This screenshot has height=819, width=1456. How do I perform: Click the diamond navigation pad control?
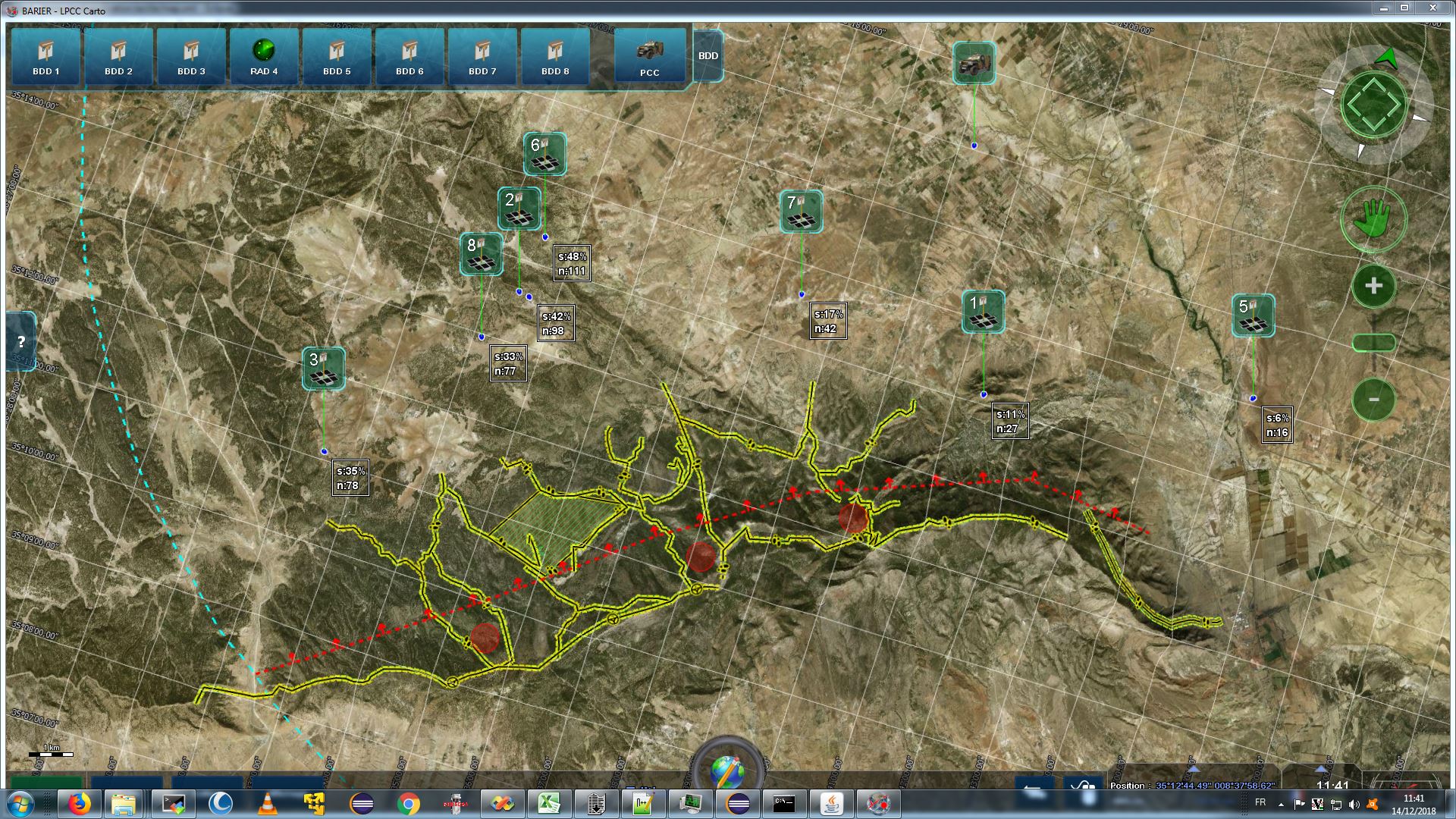[1373, 105]
